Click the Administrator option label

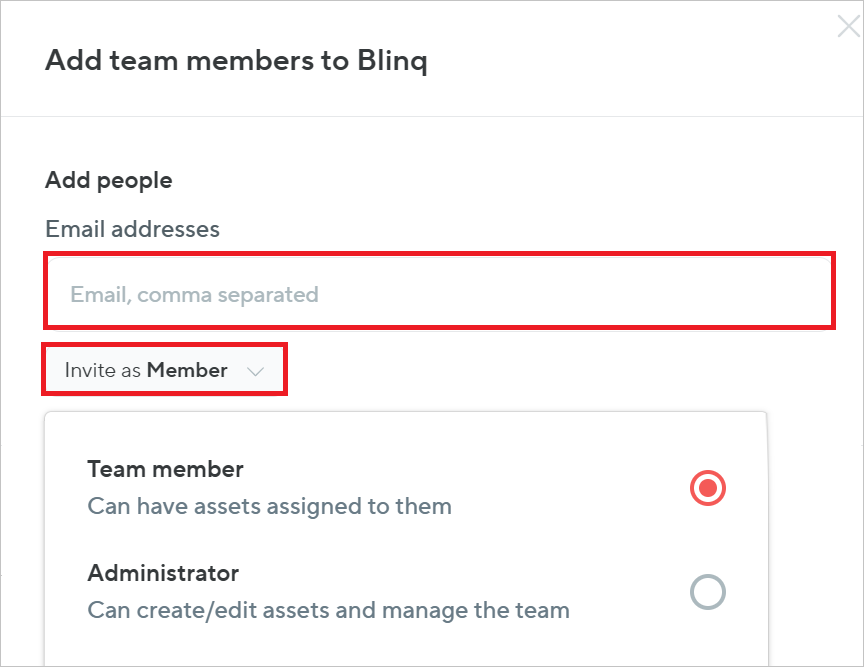(x=162, y=573)
